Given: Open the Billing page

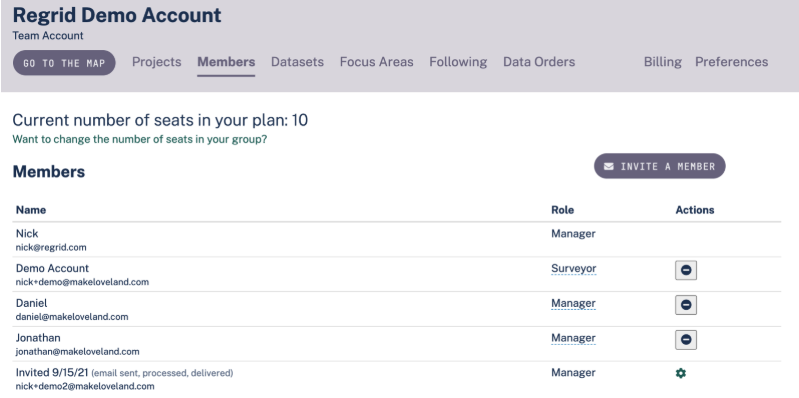Looking at the screenshot, I should pos(662,62).
